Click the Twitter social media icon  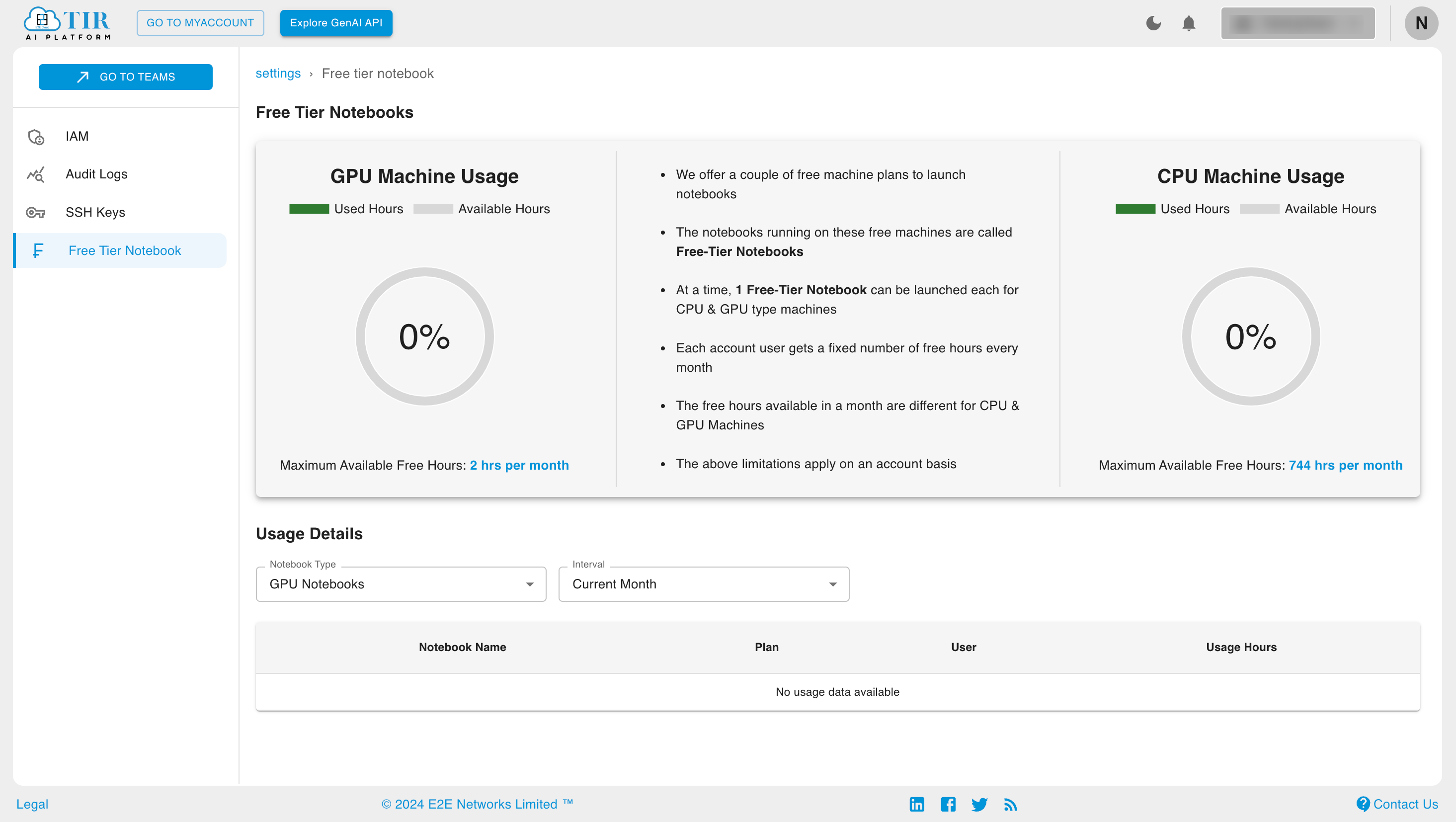click(979, 803)
